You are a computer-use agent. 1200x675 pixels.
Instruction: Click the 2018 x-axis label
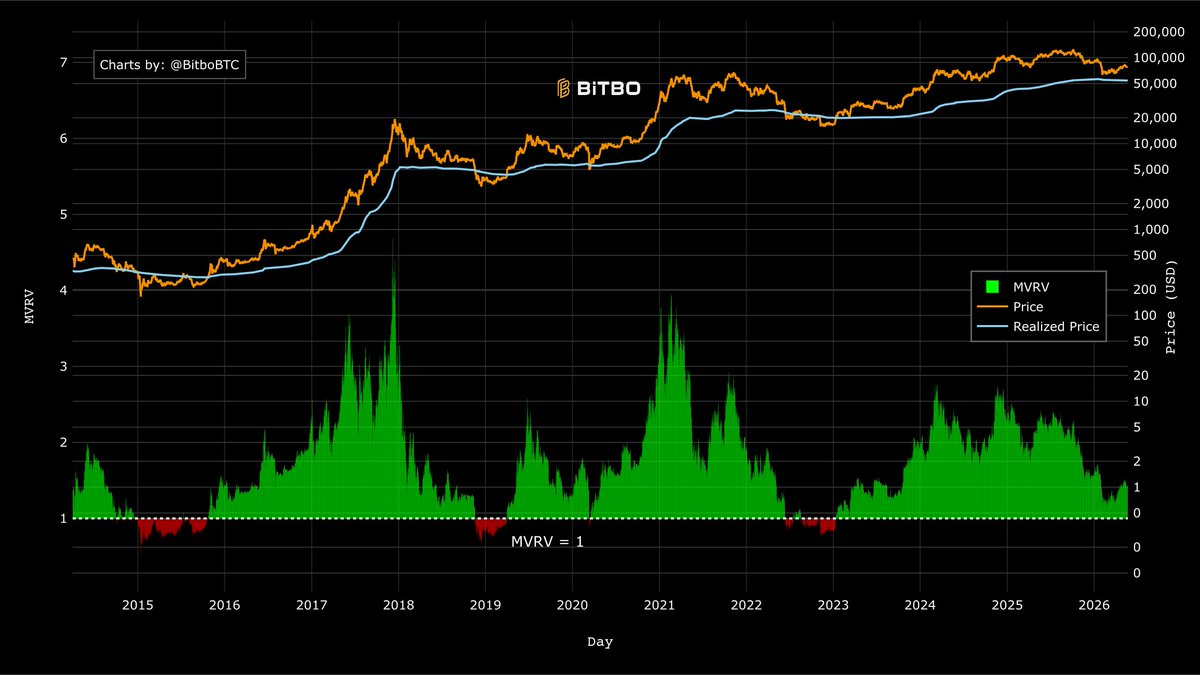click(398, 605)
